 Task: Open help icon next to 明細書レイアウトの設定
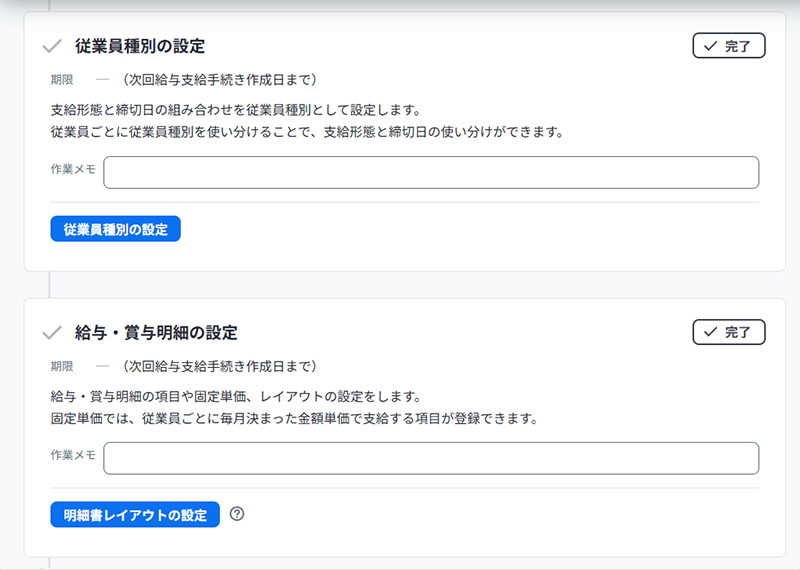tap(237, 514)
